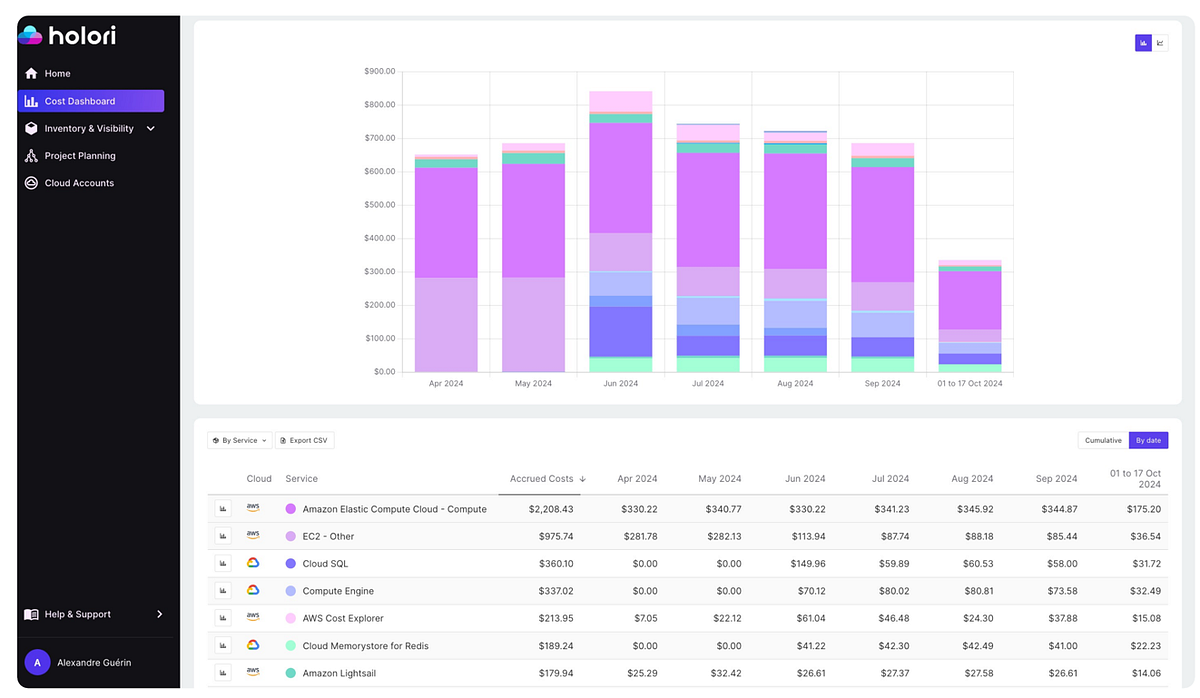
Task: Click the holori logo
Action: (x=67, y=35)
